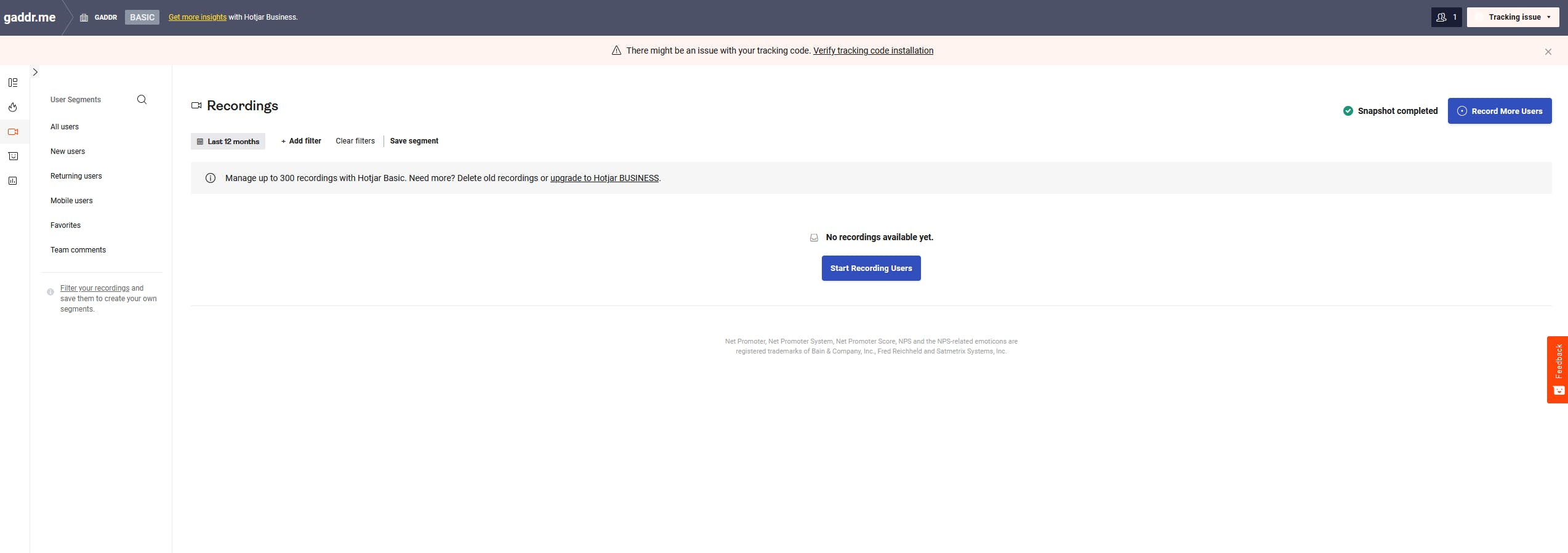Select the Recordings camera icon in sidebar
1568x553 pixels.
(13, 132)
